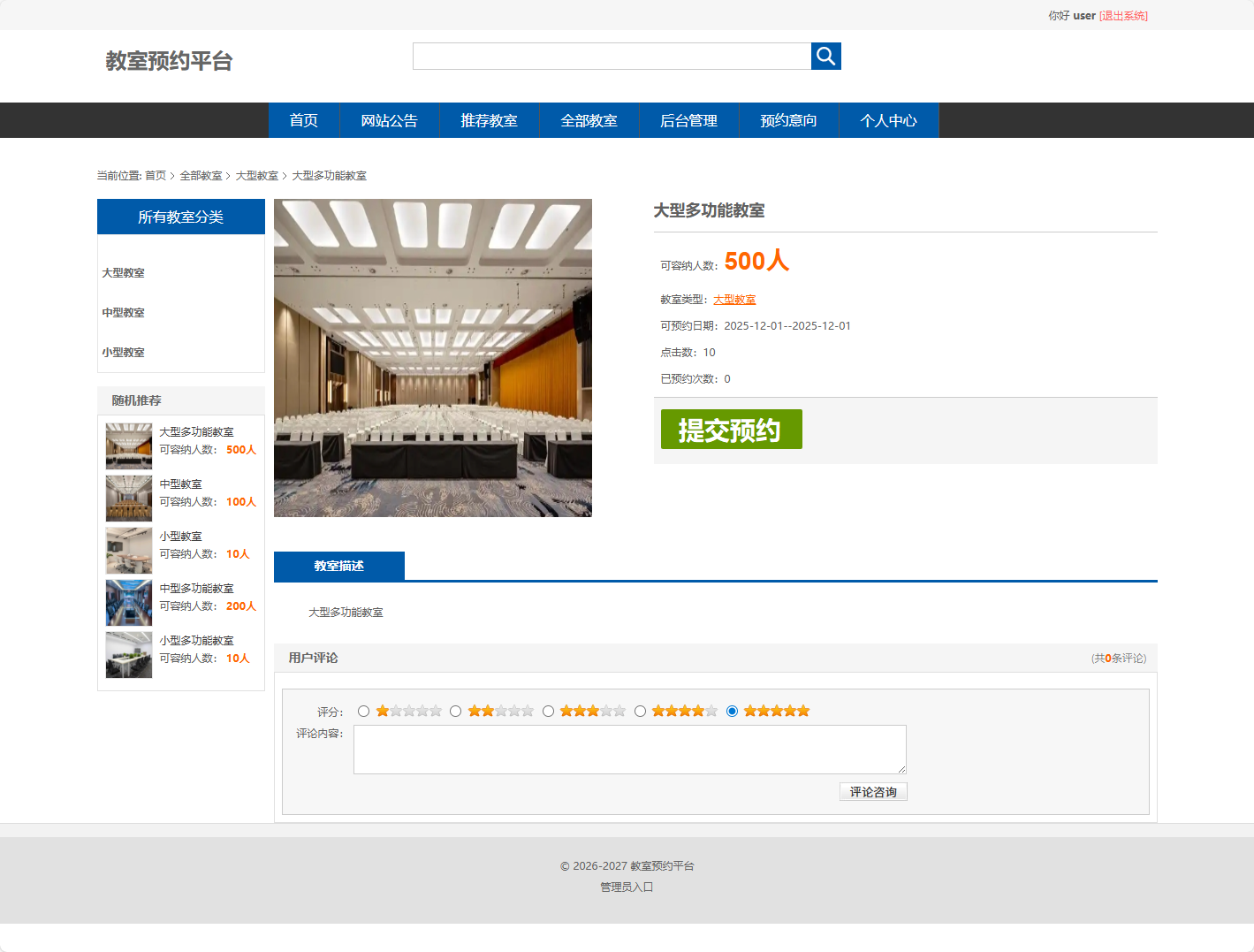
Task: Click the search magnifier icon
Action: pos(825,56)
